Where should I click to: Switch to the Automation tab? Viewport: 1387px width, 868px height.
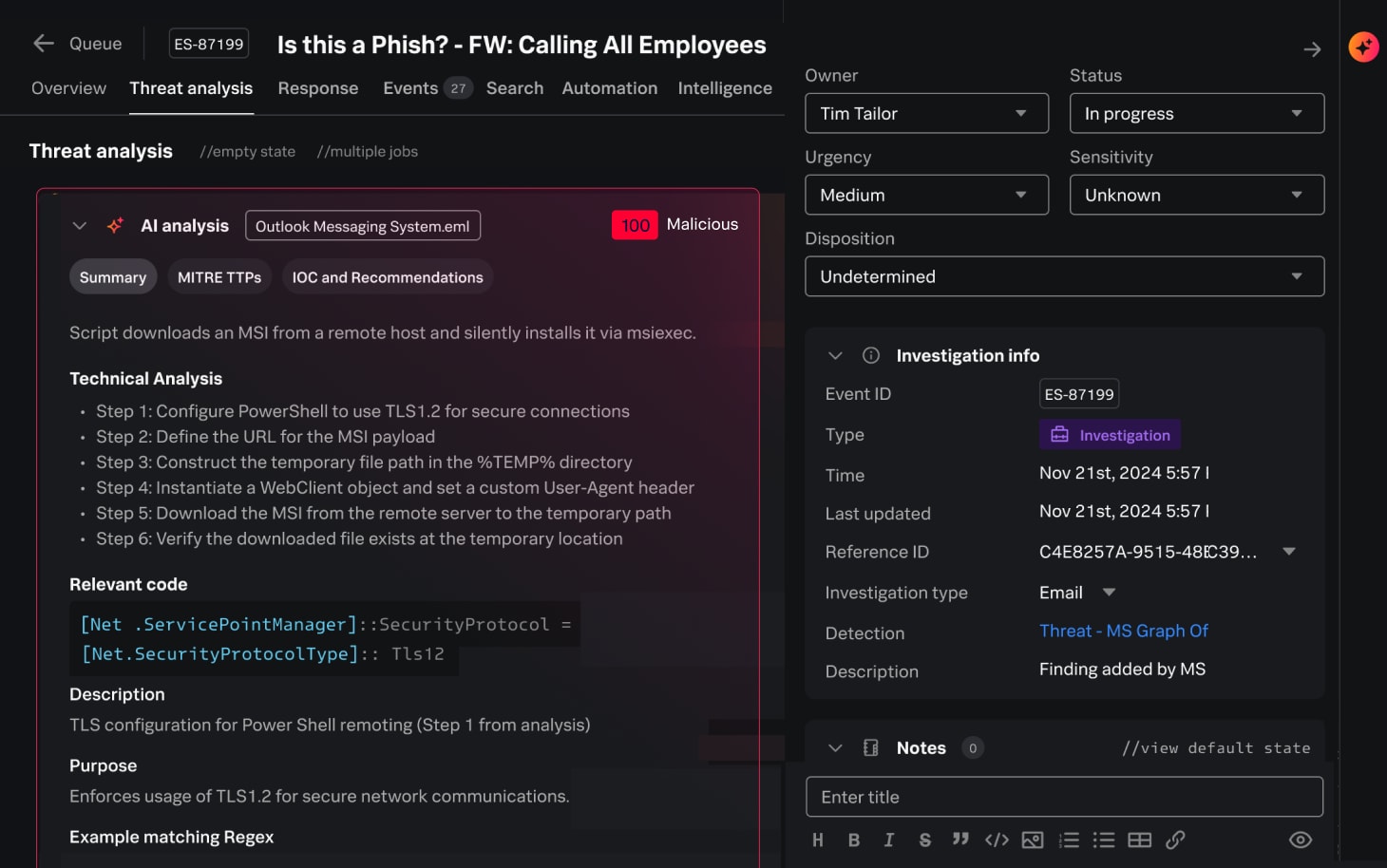(x=610, y=88)
